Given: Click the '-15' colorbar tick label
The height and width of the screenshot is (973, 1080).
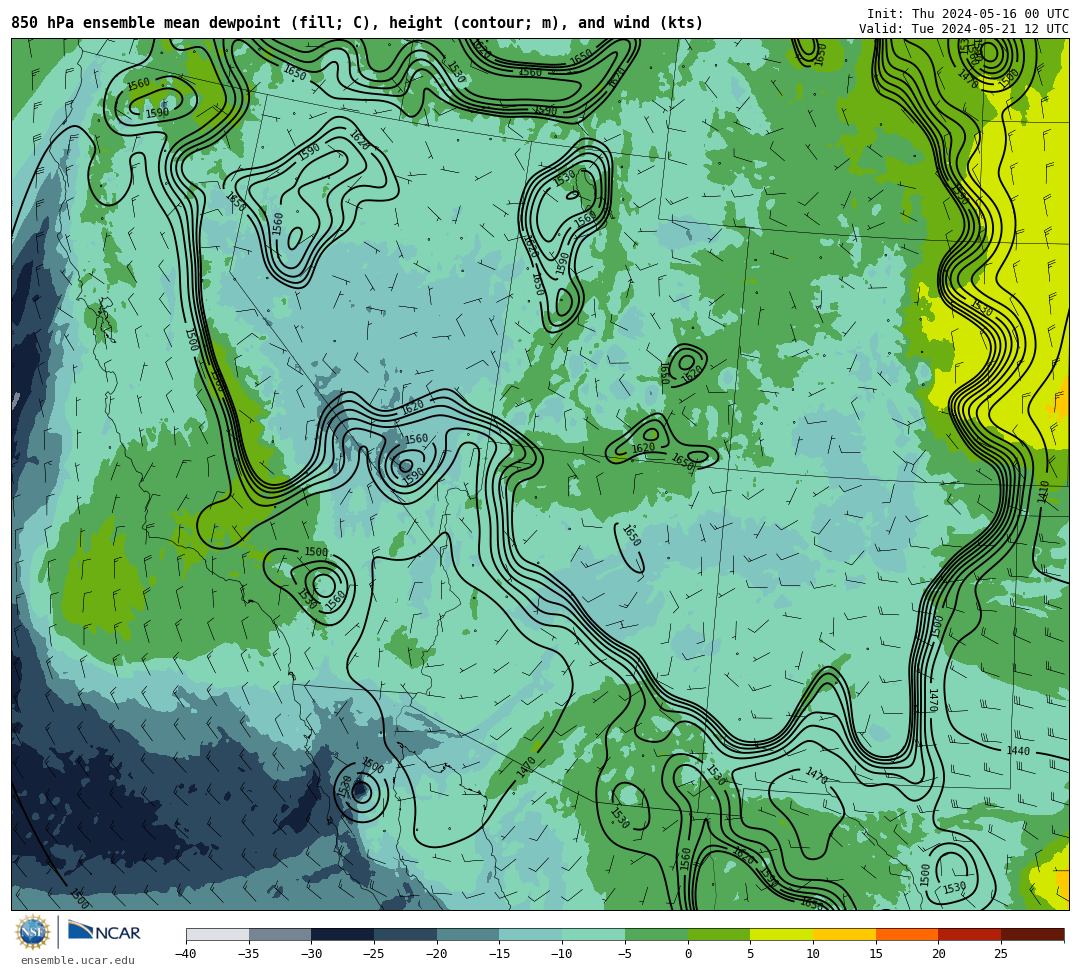Looking at the screenshot, I should pos(499,954).
